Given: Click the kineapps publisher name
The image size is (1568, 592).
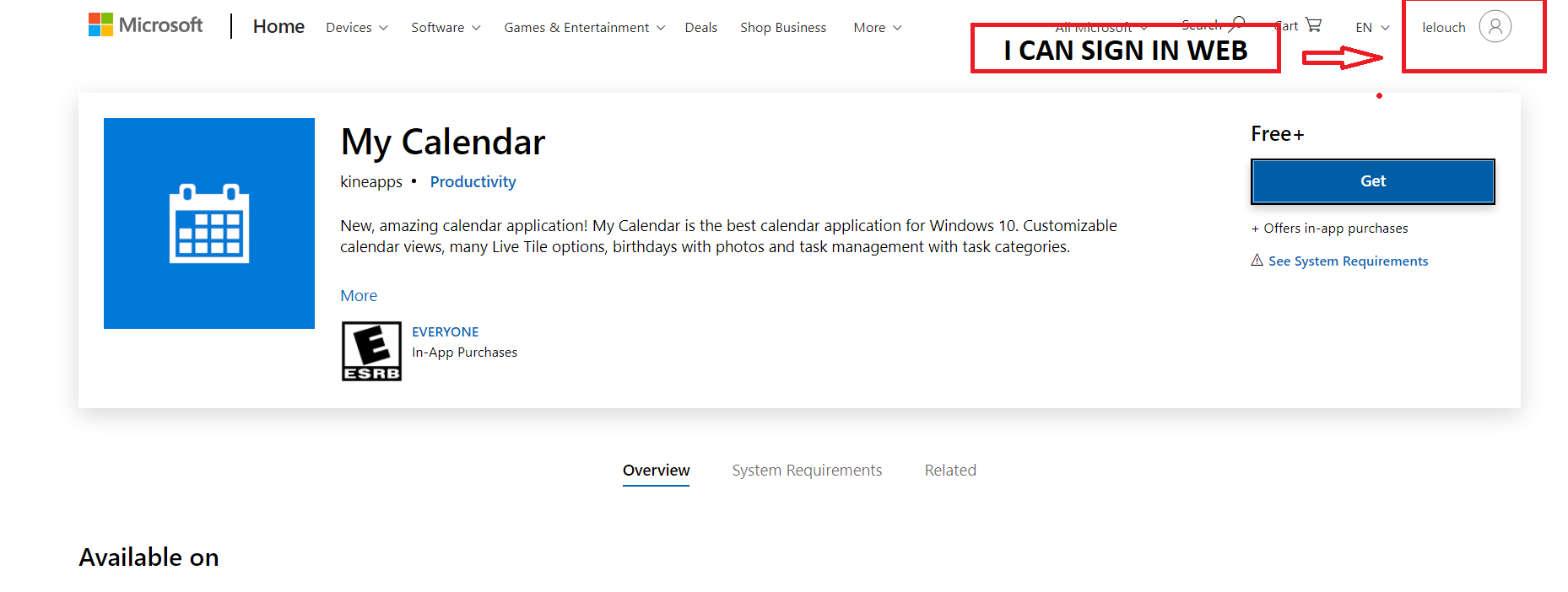Looking at the screenshot, I should click(371, 182).
